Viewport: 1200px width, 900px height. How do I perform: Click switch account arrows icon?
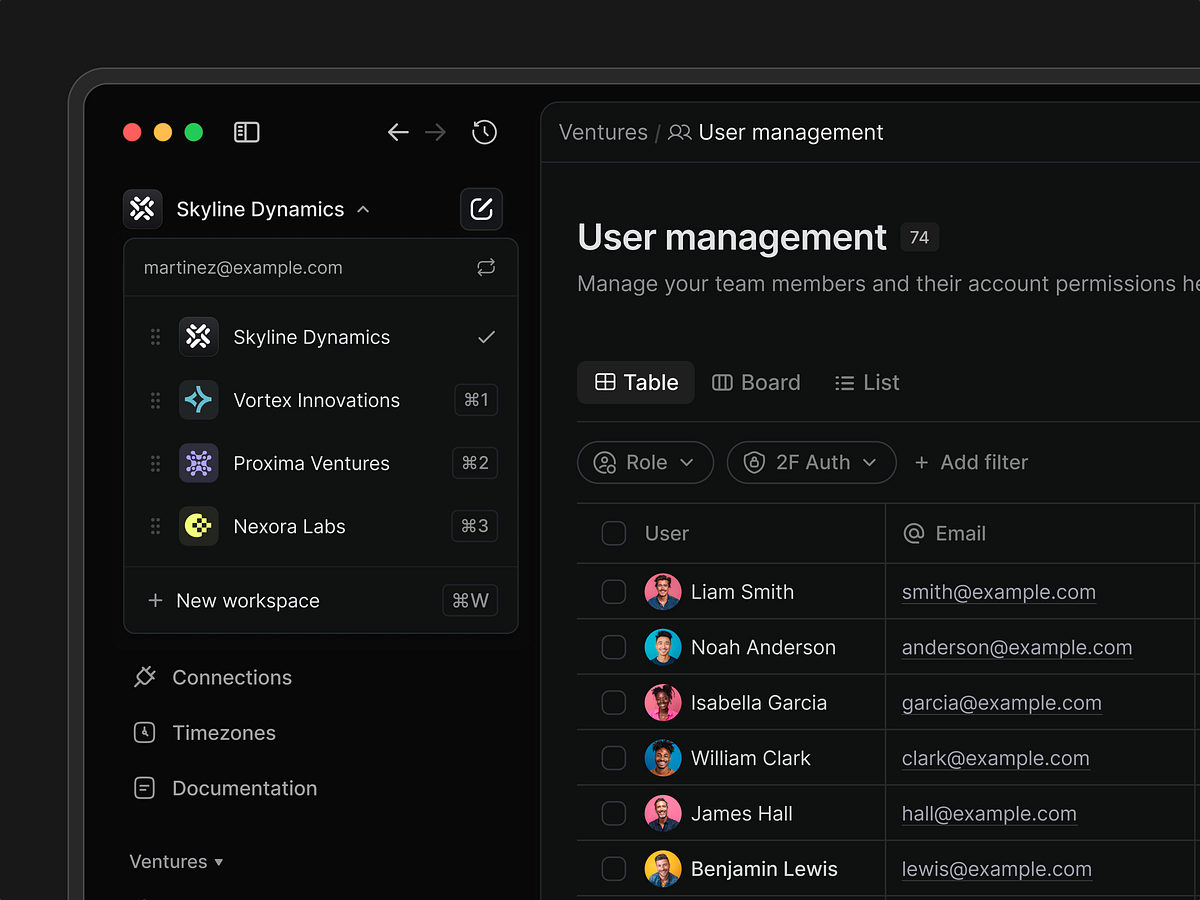486,267
